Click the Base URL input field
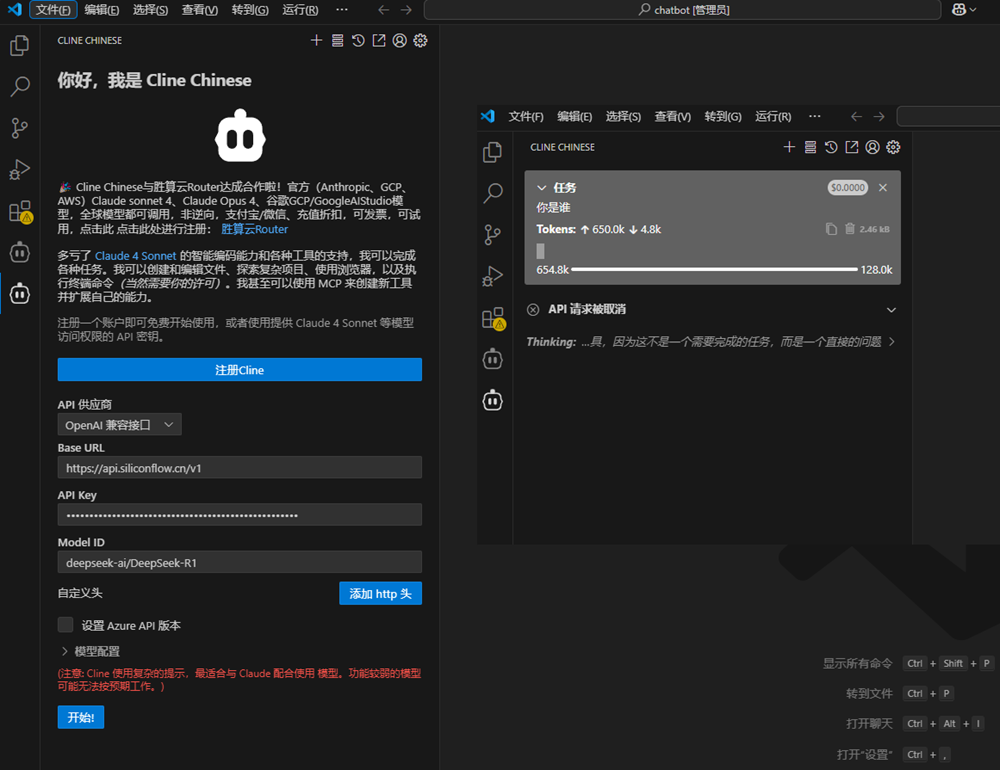Image resolution: width=1000 pixels, height=770 pixels. [x=240, y=468]
